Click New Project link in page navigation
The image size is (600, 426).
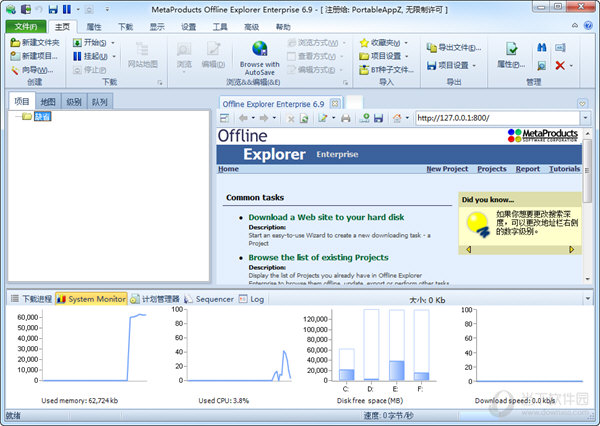(447, 169)
